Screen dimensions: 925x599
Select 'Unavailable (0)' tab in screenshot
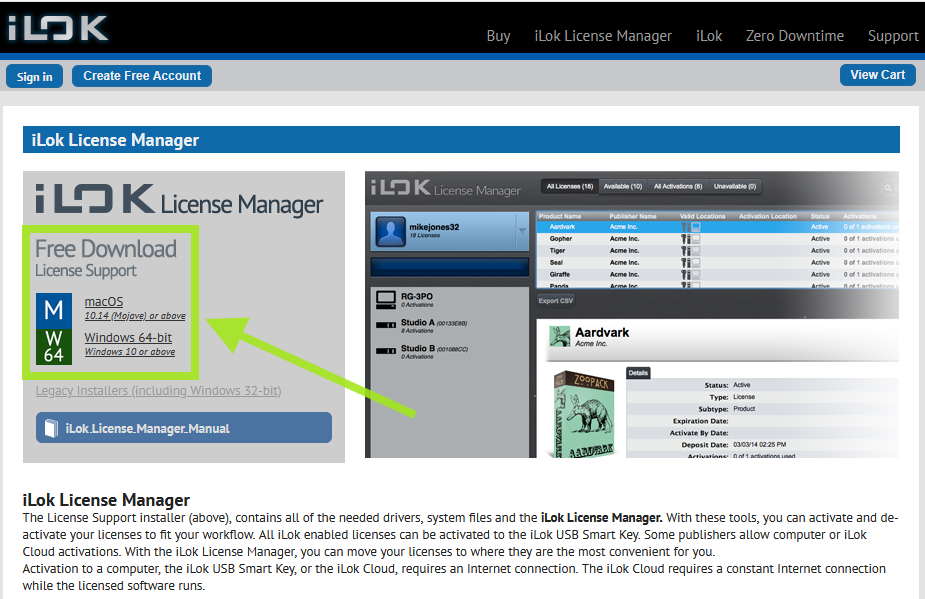pos(734,186)
